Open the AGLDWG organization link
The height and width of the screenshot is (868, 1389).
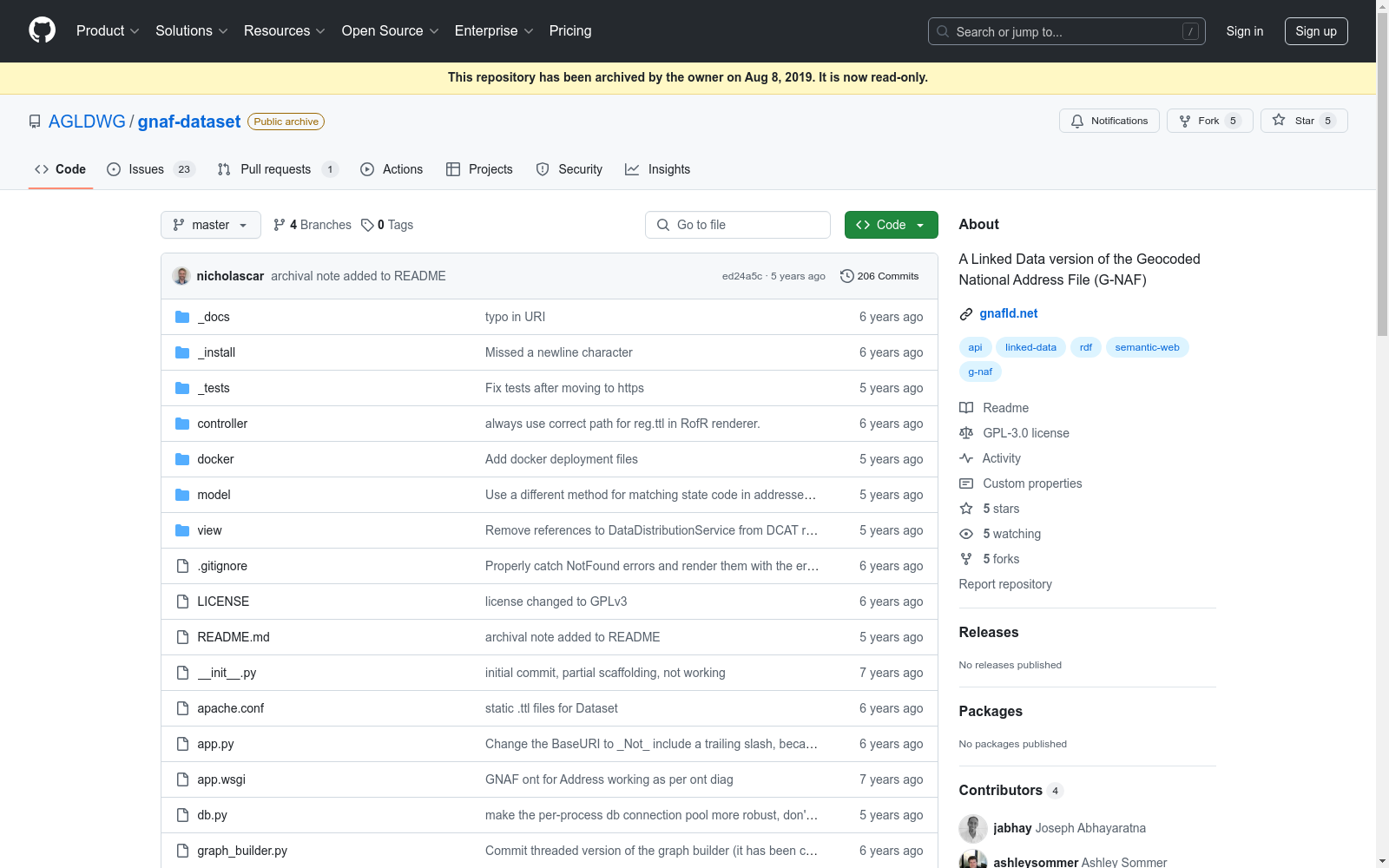pos(87,122)
